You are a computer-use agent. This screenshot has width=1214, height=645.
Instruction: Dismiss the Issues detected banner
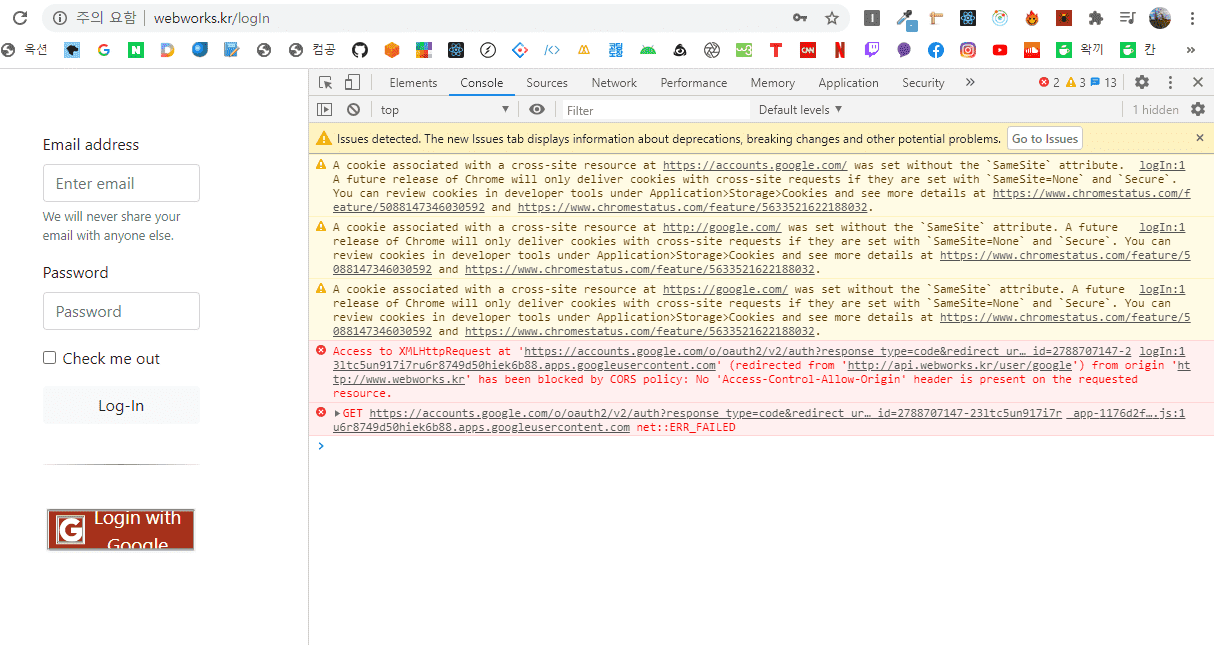point(1200,138)
